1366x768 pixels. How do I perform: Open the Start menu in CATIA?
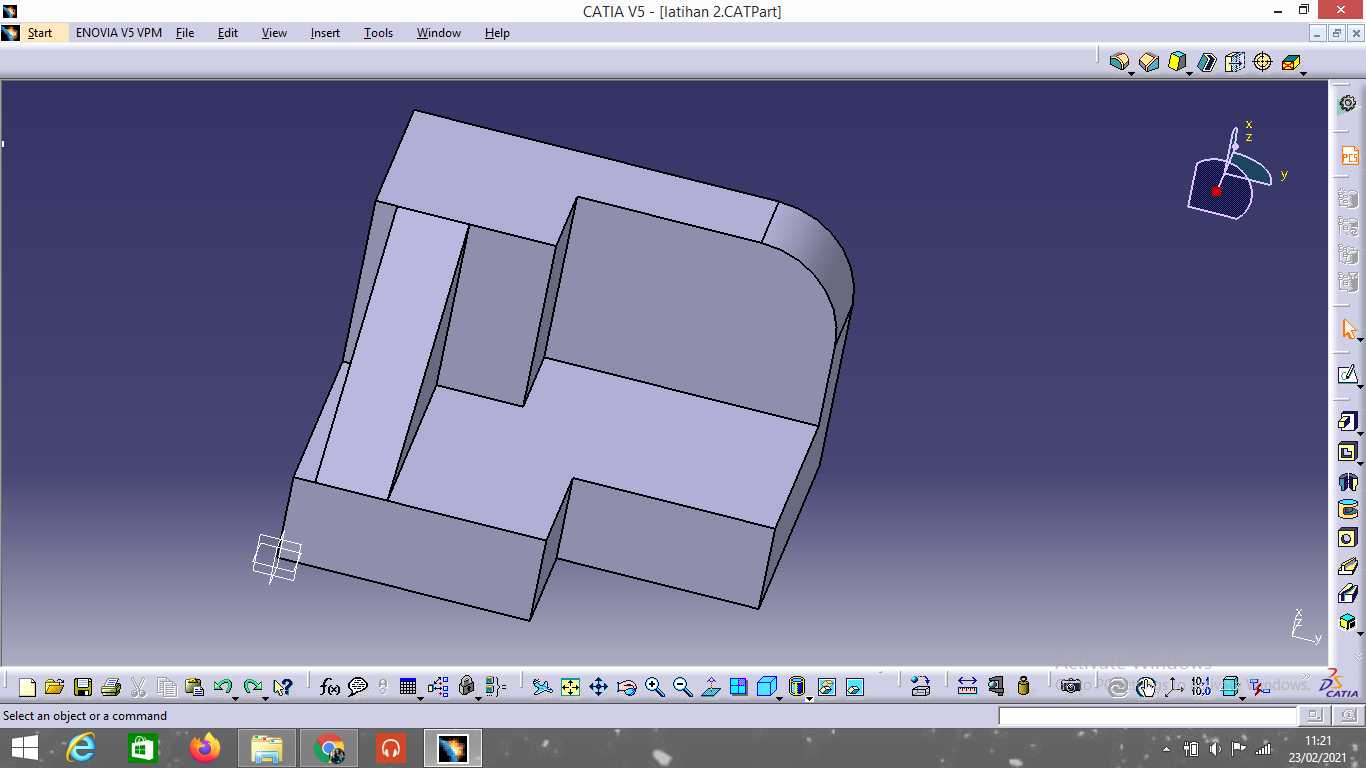40,33
